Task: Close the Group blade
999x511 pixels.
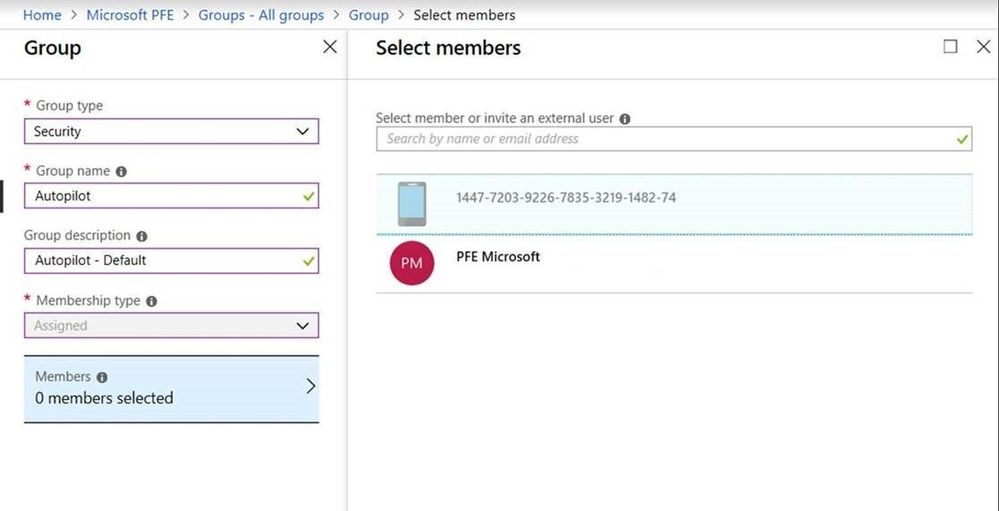Action: 330,47
